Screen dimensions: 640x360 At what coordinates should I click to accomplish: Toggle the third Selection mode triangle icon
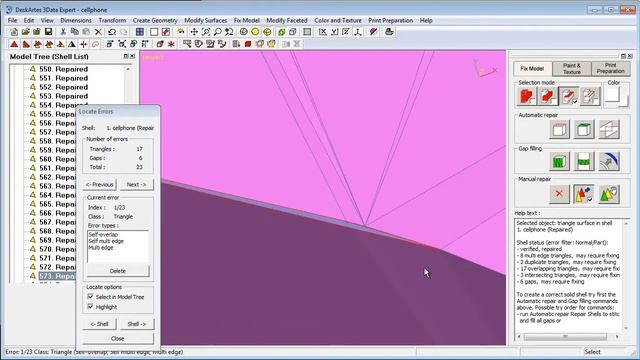pyautogui.click(x=569, y=96)
